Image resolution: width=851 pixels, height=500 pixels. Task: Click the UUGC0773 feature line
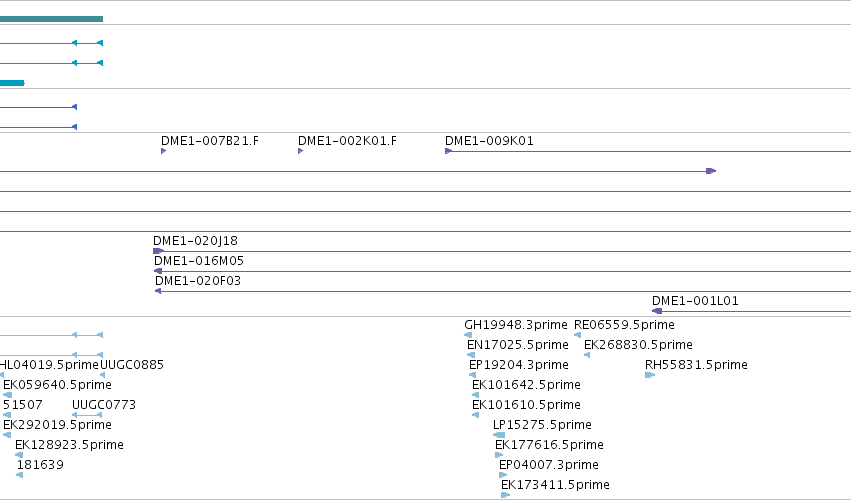pos(87,415)
